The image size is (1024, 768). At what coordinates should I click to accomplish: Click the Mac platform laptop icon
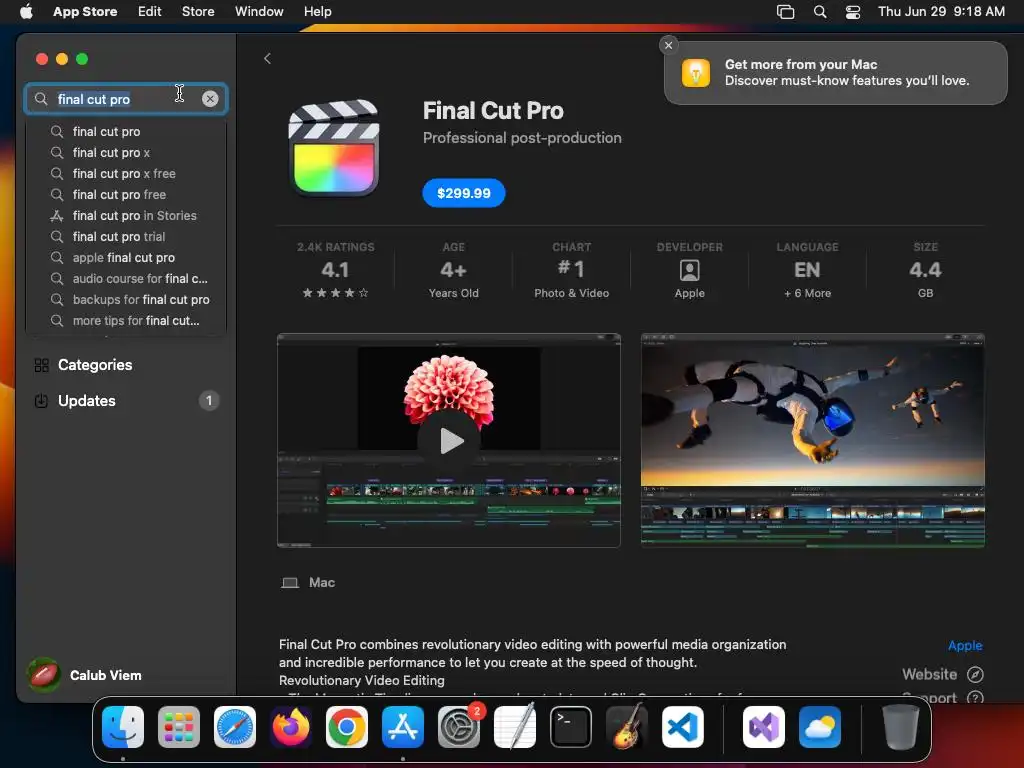[290, 583]
